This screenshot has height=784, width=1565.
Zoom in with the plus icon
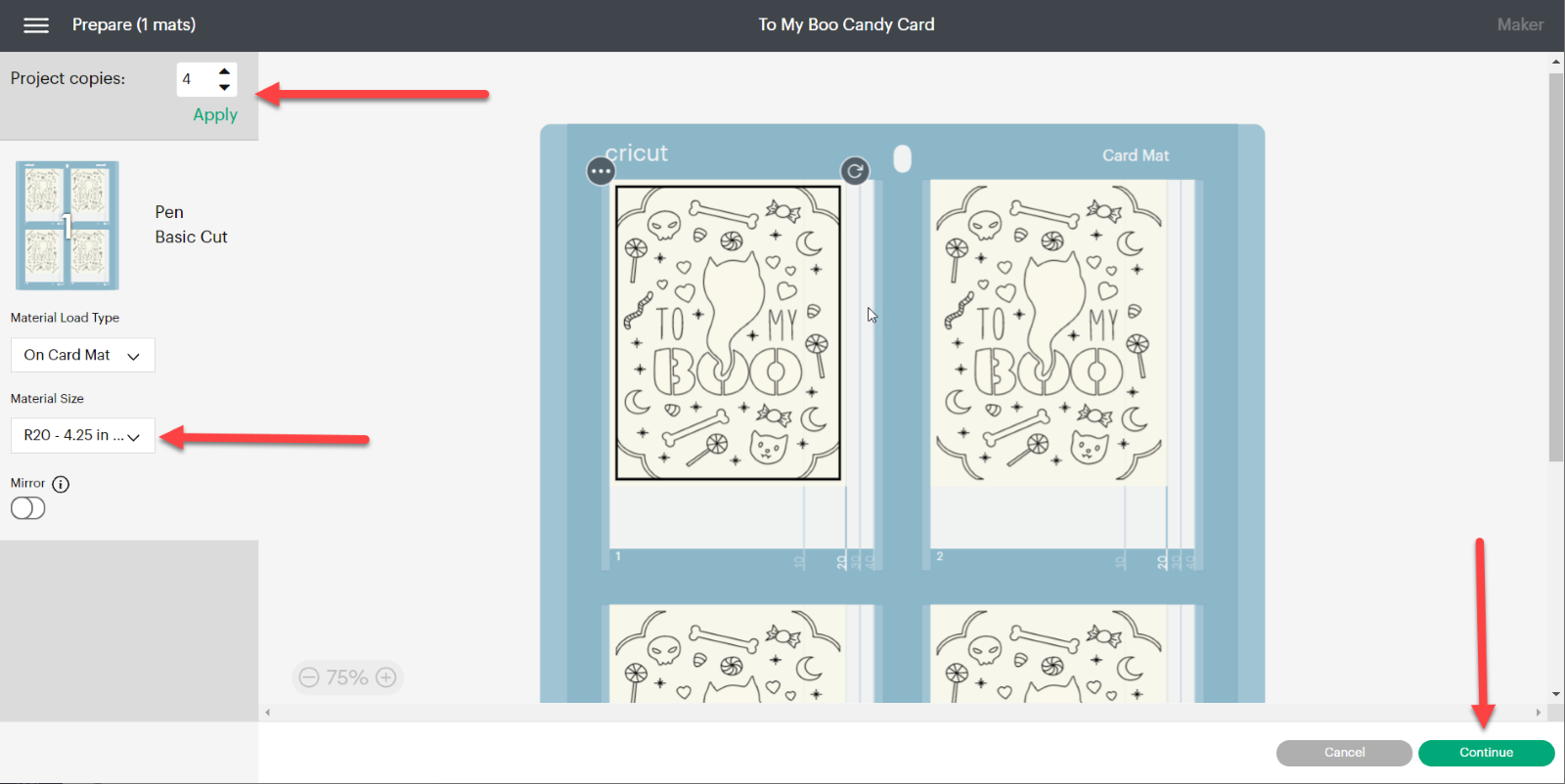point(386,677)
